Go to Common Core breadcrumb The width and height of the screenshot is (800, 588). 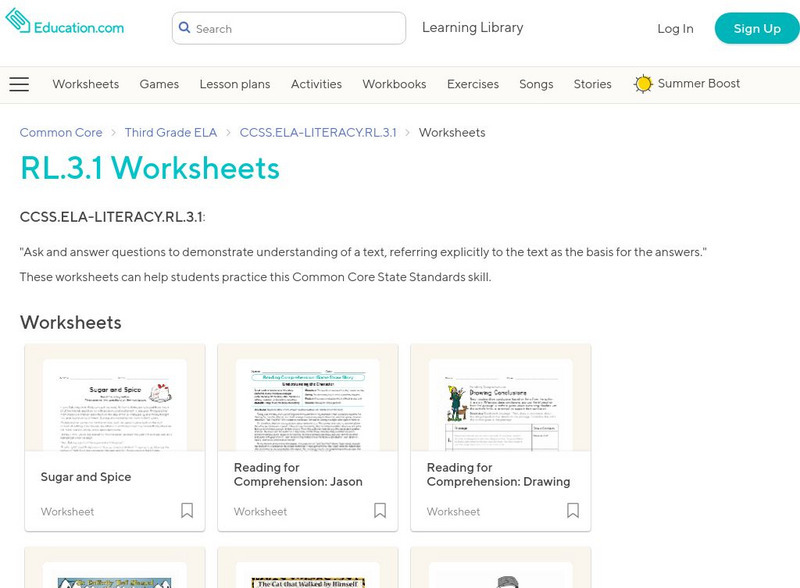point(61,133)
